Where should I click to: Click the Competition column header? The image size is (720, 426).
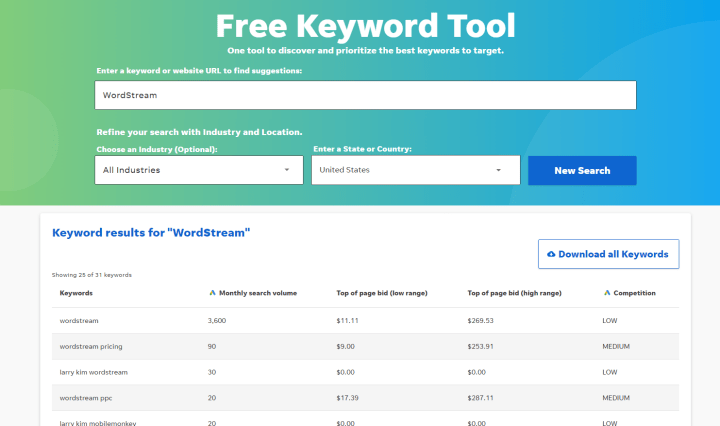[x=634, y=293]
